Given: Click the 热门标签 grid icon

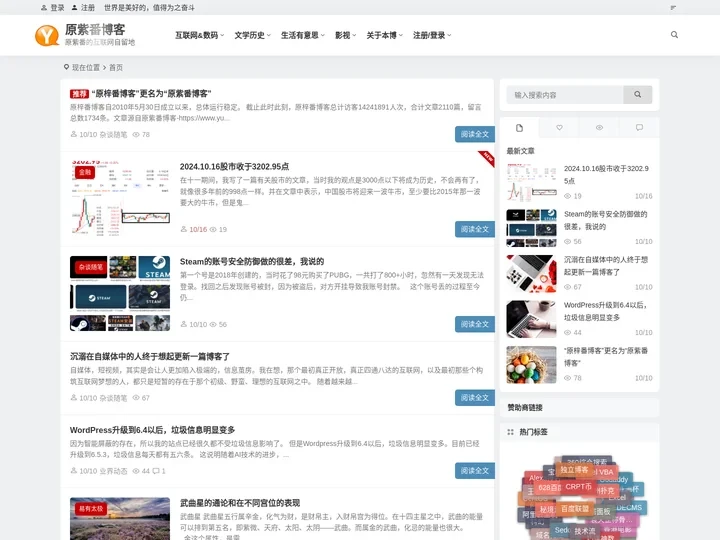Looking at the screenshot, I should [x=510, y=432].
